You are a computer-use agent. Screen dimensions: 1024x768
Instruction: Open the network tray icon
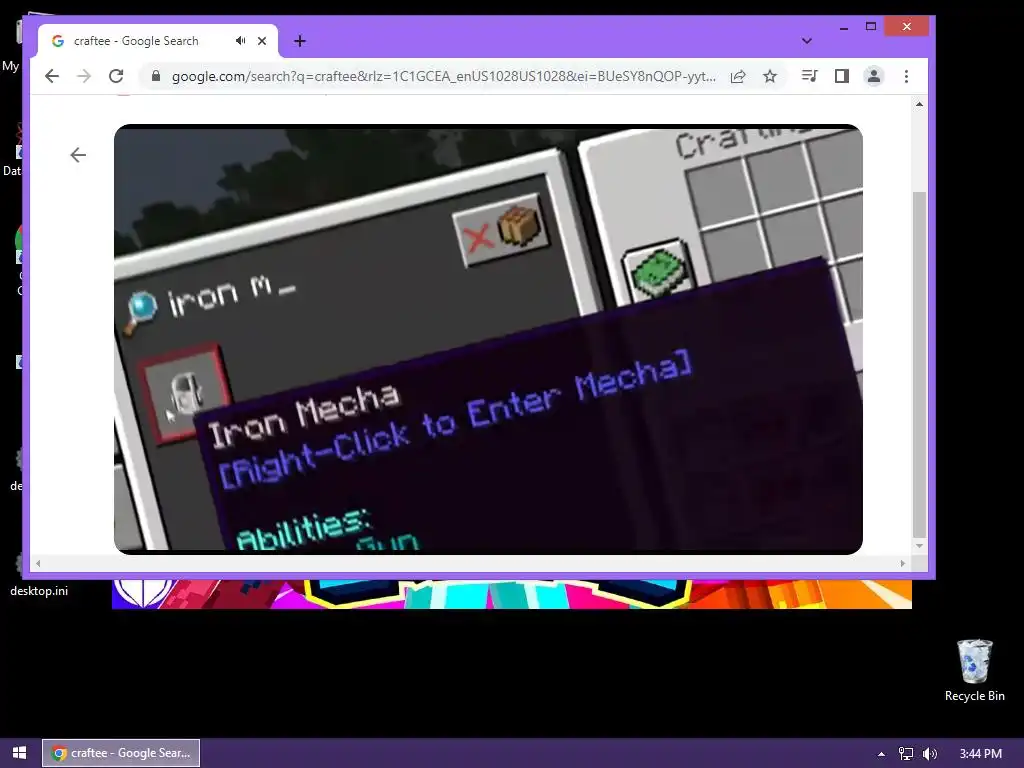point(906,754)
